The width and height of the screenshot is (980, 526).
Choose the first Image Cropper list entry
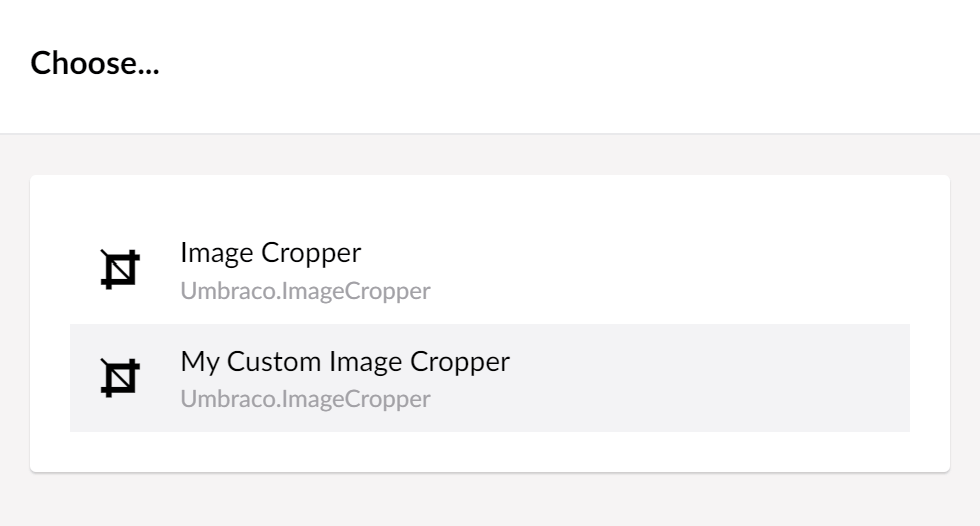click(489, 270)
